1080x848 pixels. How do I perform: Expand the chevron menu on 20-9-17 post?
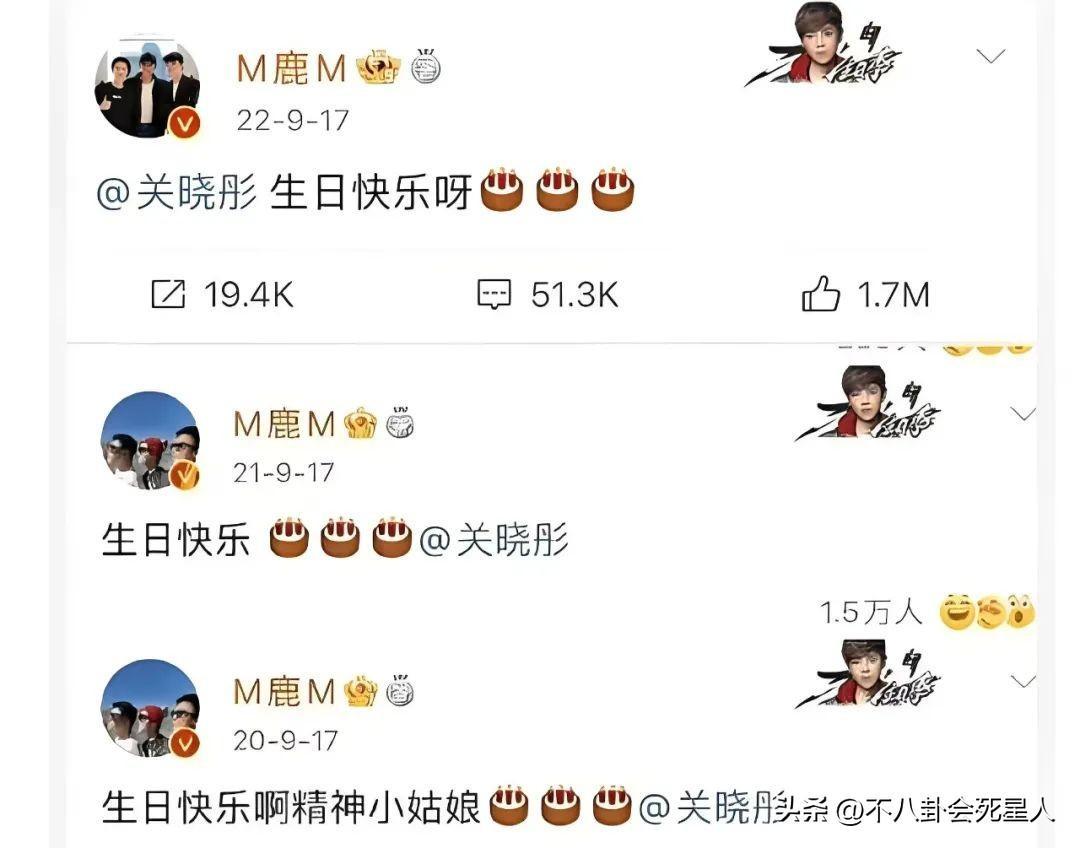(1023, 681)
